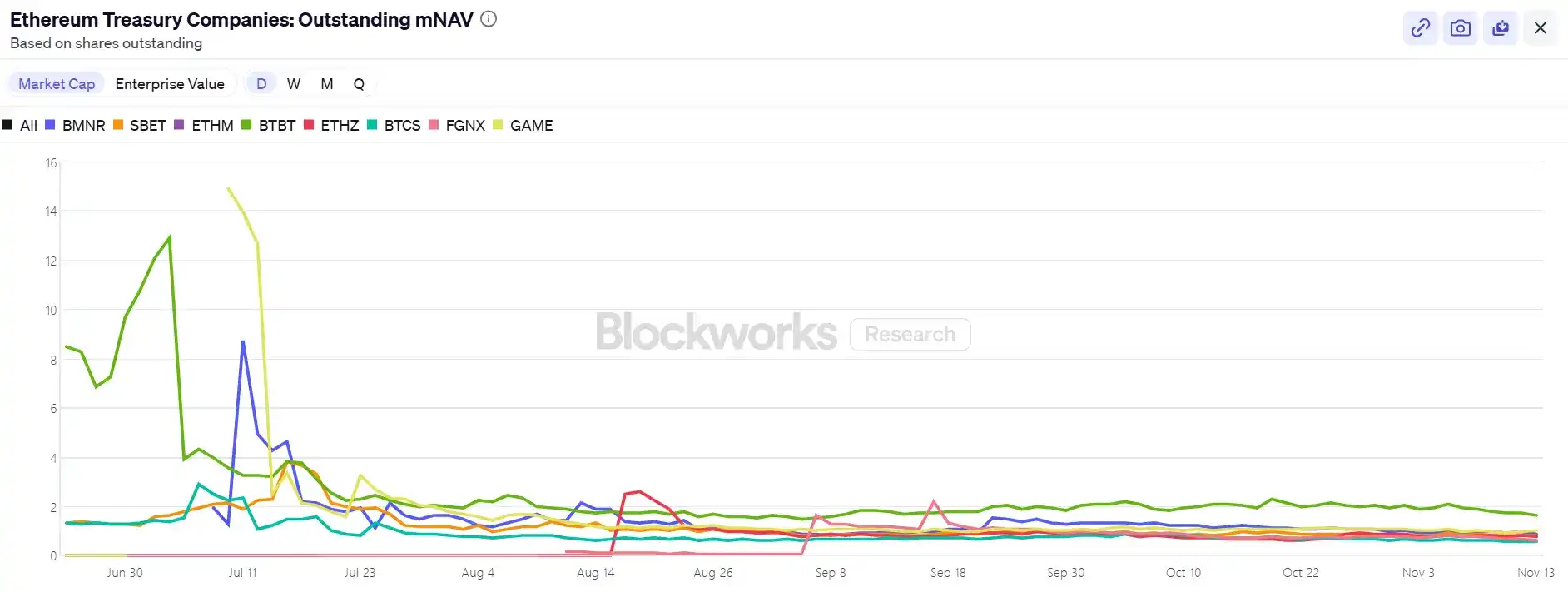Switch to weekly data with the W button
This screenshot has width=1568, height=592.
pyautogui.click(x=294, y=83)
